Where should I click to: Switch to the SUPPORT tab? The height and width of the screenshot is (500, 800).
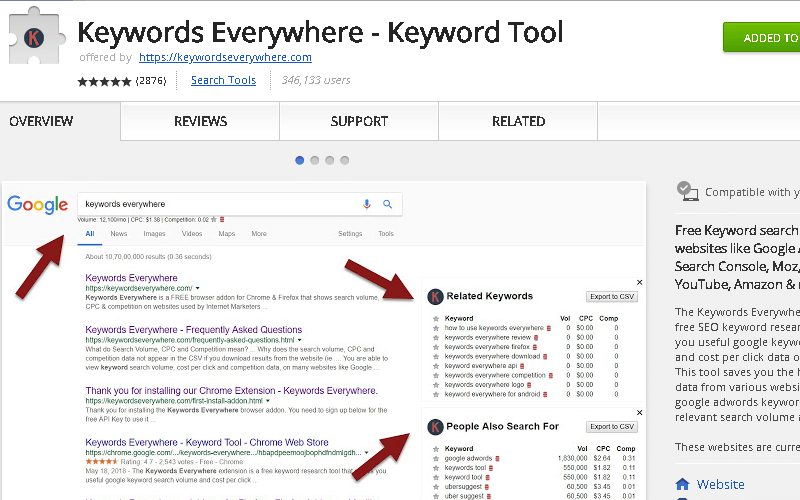tap(359, 121)
